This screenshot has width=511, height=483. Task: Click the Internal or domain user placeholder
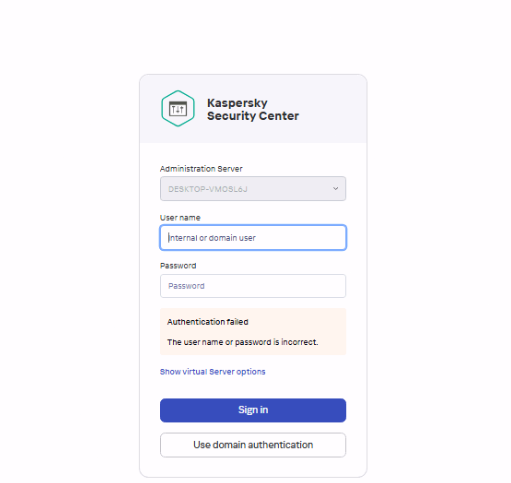click(212, 238)
